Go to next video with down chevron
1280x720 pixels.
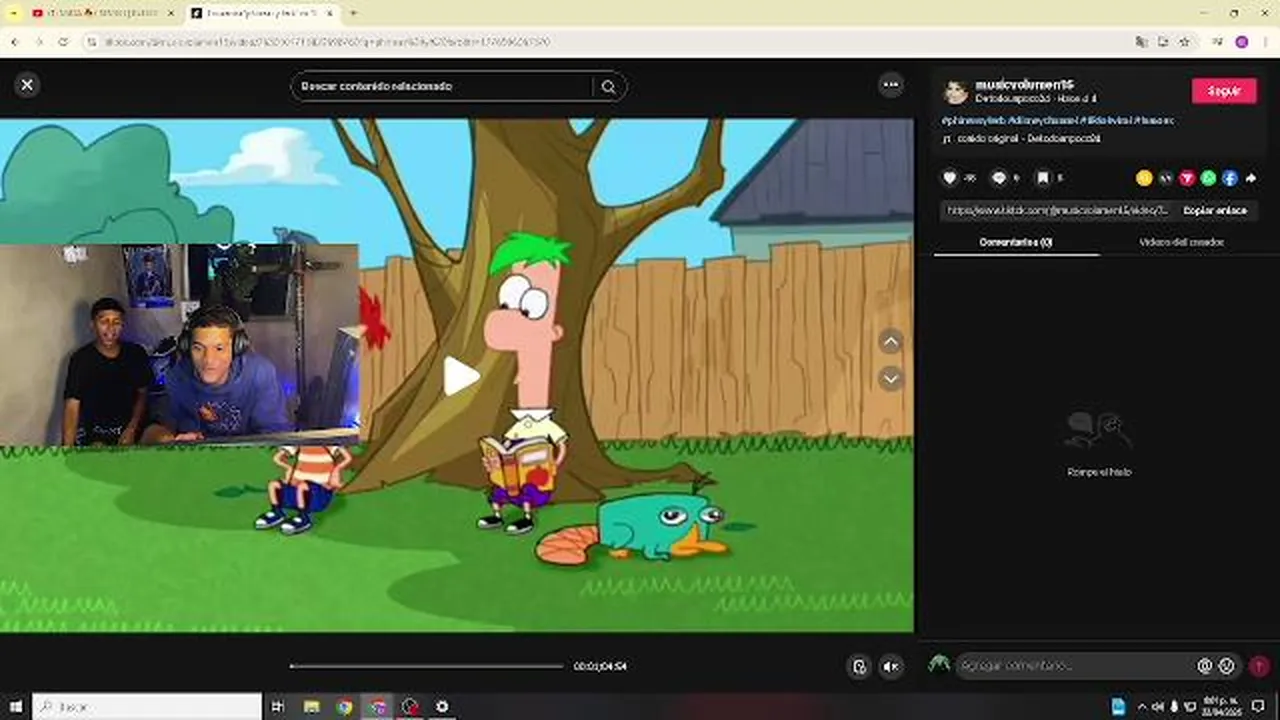pyautogui.click(x=891, y=379)
